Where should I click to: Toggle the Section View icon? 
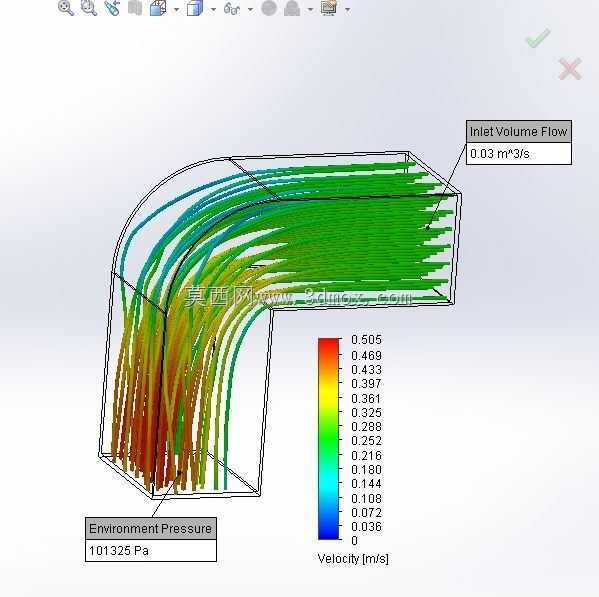tap(135, 8)
